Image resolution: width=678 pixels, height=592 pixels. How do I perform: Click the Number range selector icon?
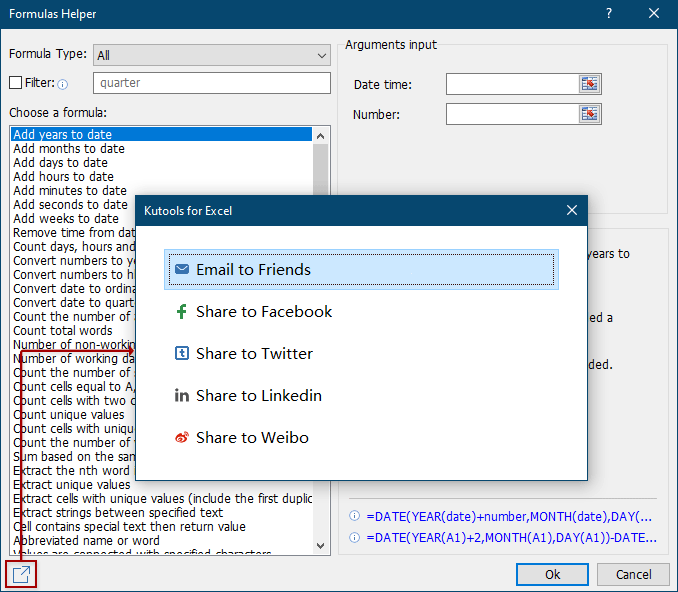(590, 114)
